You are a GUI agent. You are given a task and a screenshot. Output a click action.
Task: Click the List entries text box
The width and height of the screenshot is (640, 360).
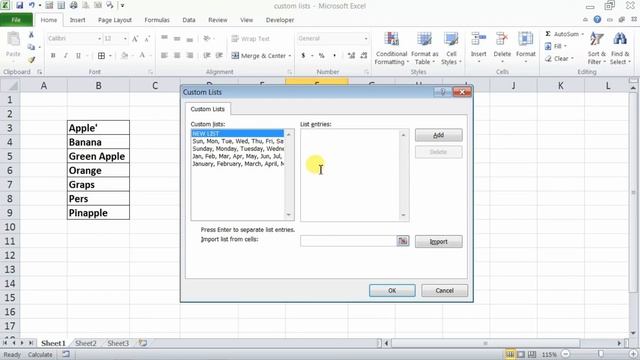(350, 175)
